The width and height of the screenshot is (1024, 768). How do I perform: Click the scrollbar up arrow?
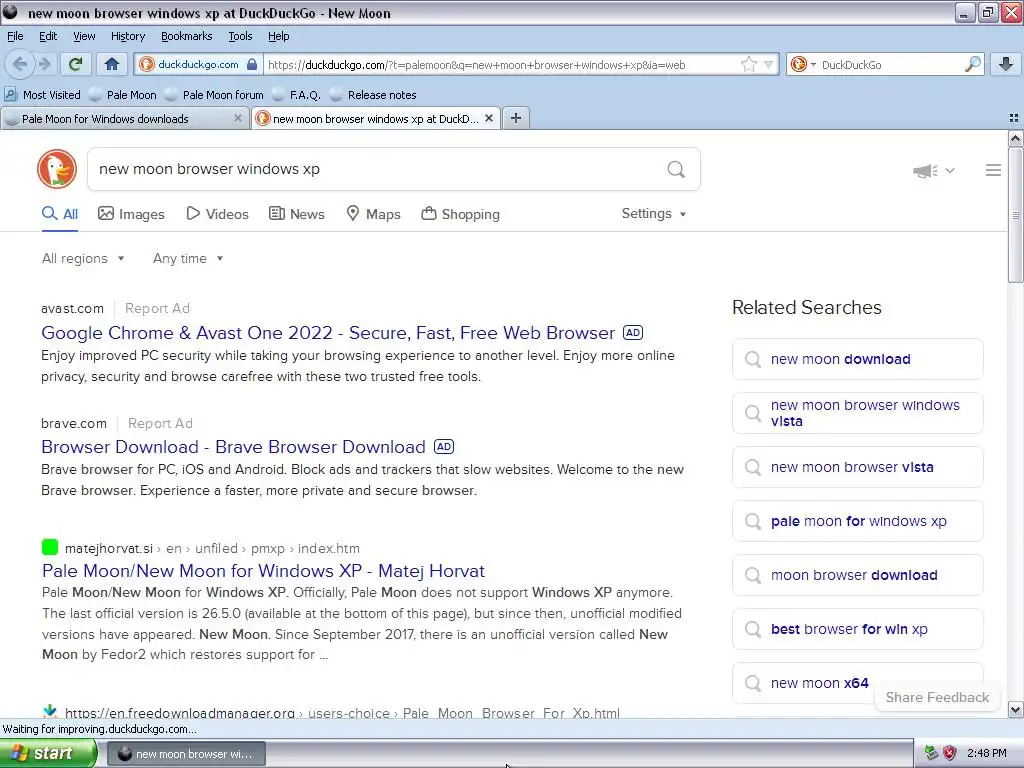1016,138
